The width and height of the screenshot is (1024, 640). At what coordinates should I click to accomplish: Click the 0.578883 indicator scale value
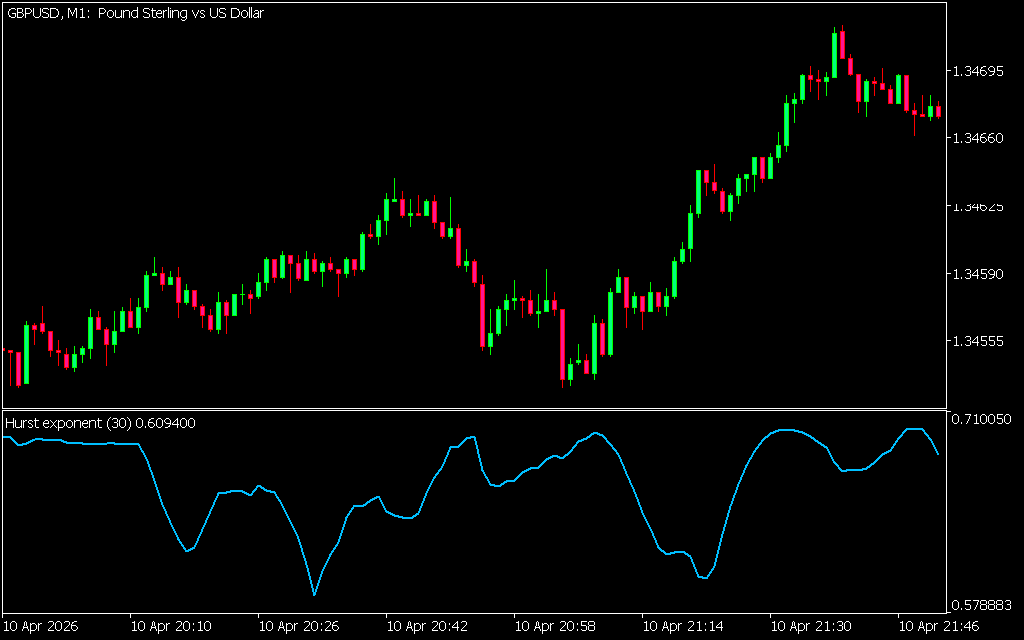click(x=982, y=606)
